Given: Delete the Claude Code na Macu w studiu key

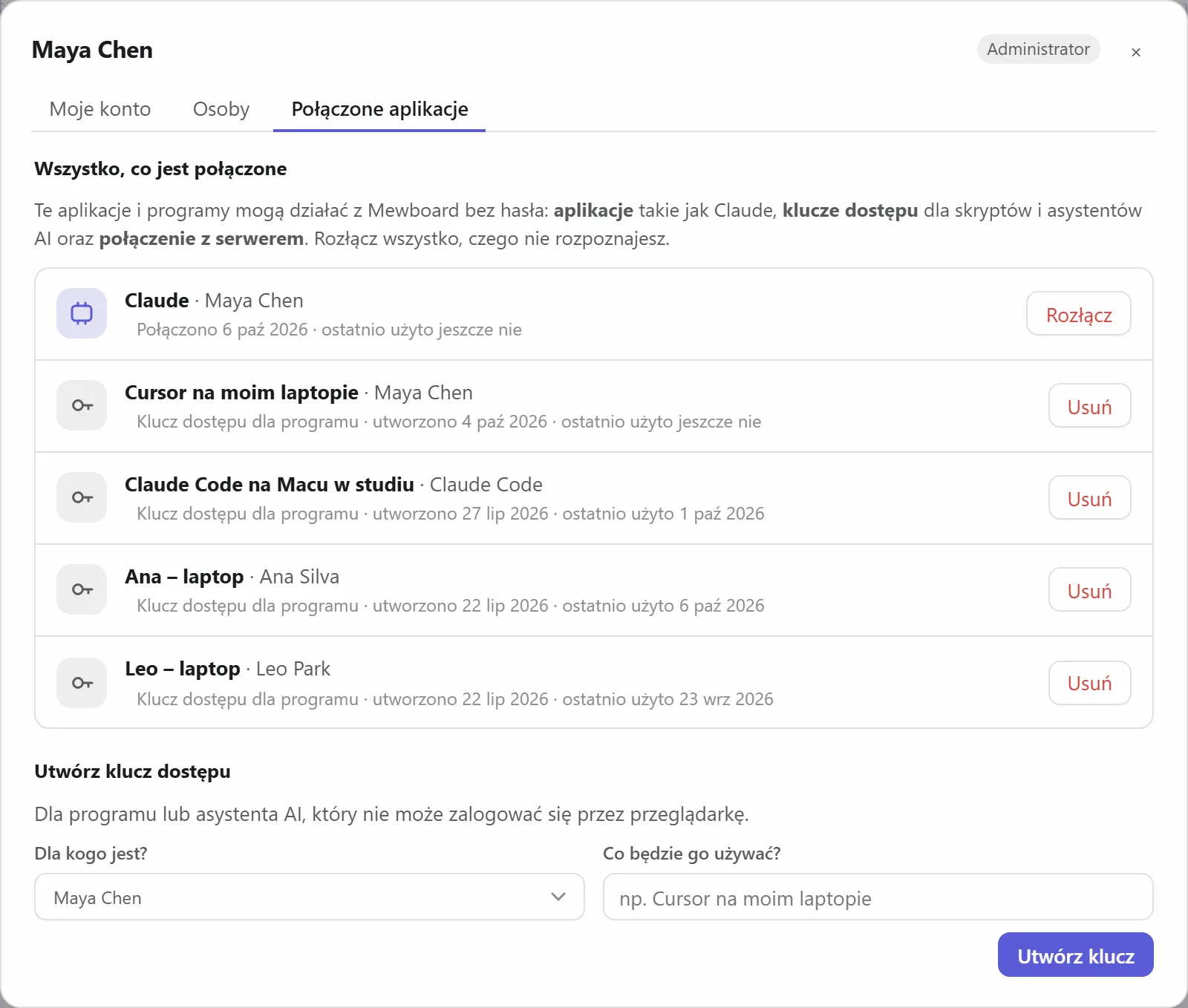Looking at the screenshot, I should tap(1089, 498).
